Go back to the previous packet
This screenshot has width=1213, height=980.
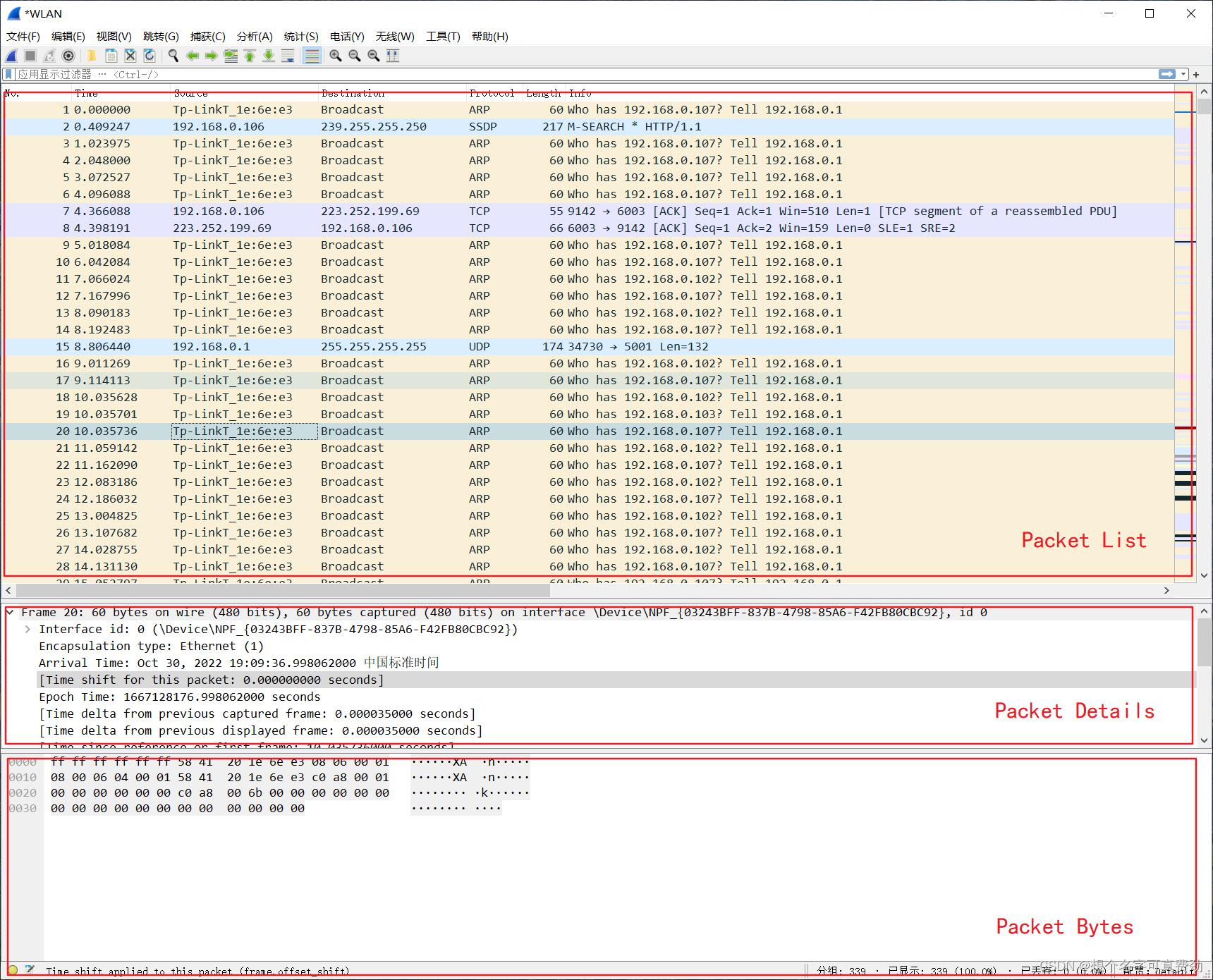click(x=193, y=56)
